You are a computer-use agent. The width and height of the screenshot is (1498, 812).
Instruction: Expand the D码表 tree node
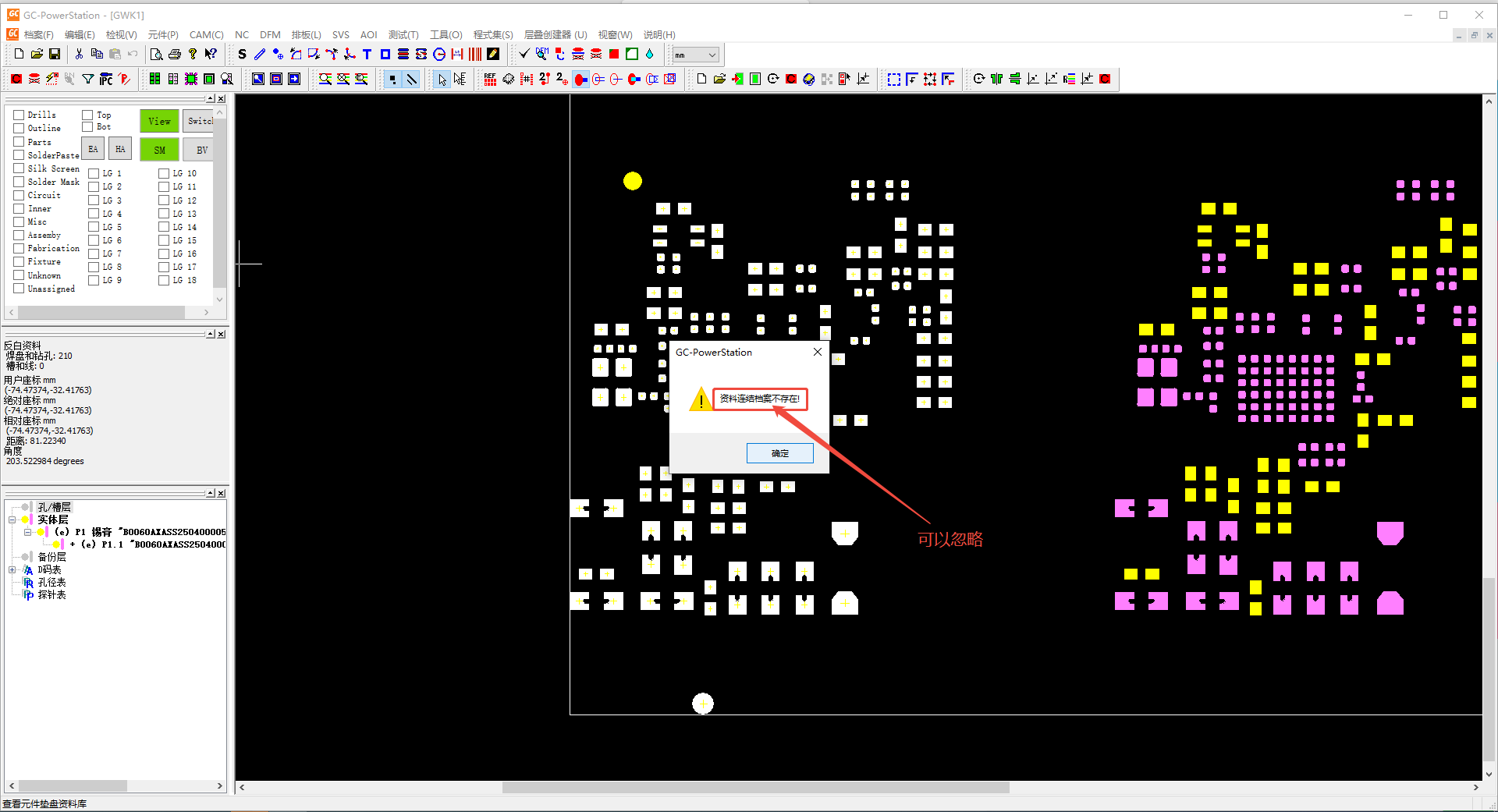12,569
